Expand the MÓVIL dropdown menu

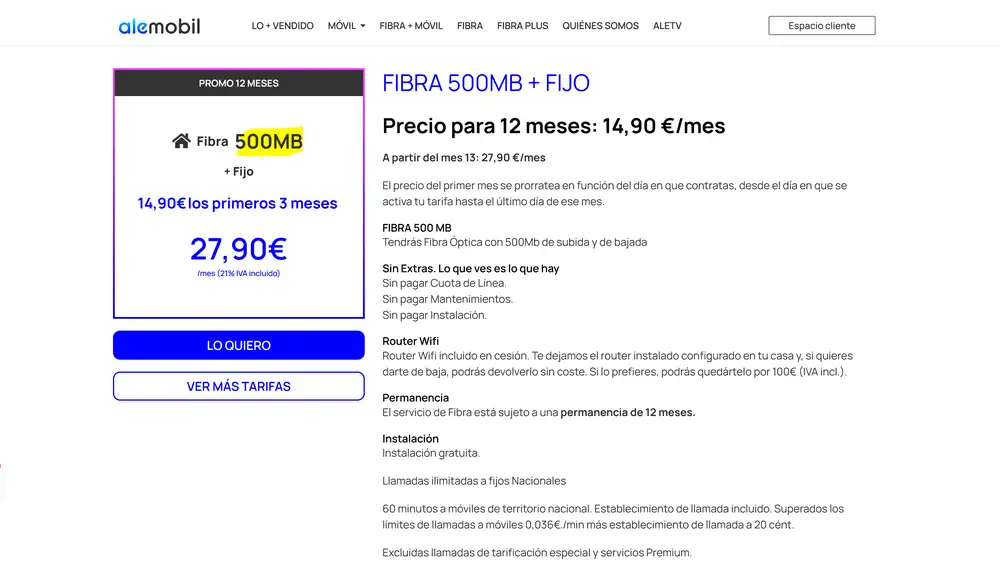click(x=346, y=26)
